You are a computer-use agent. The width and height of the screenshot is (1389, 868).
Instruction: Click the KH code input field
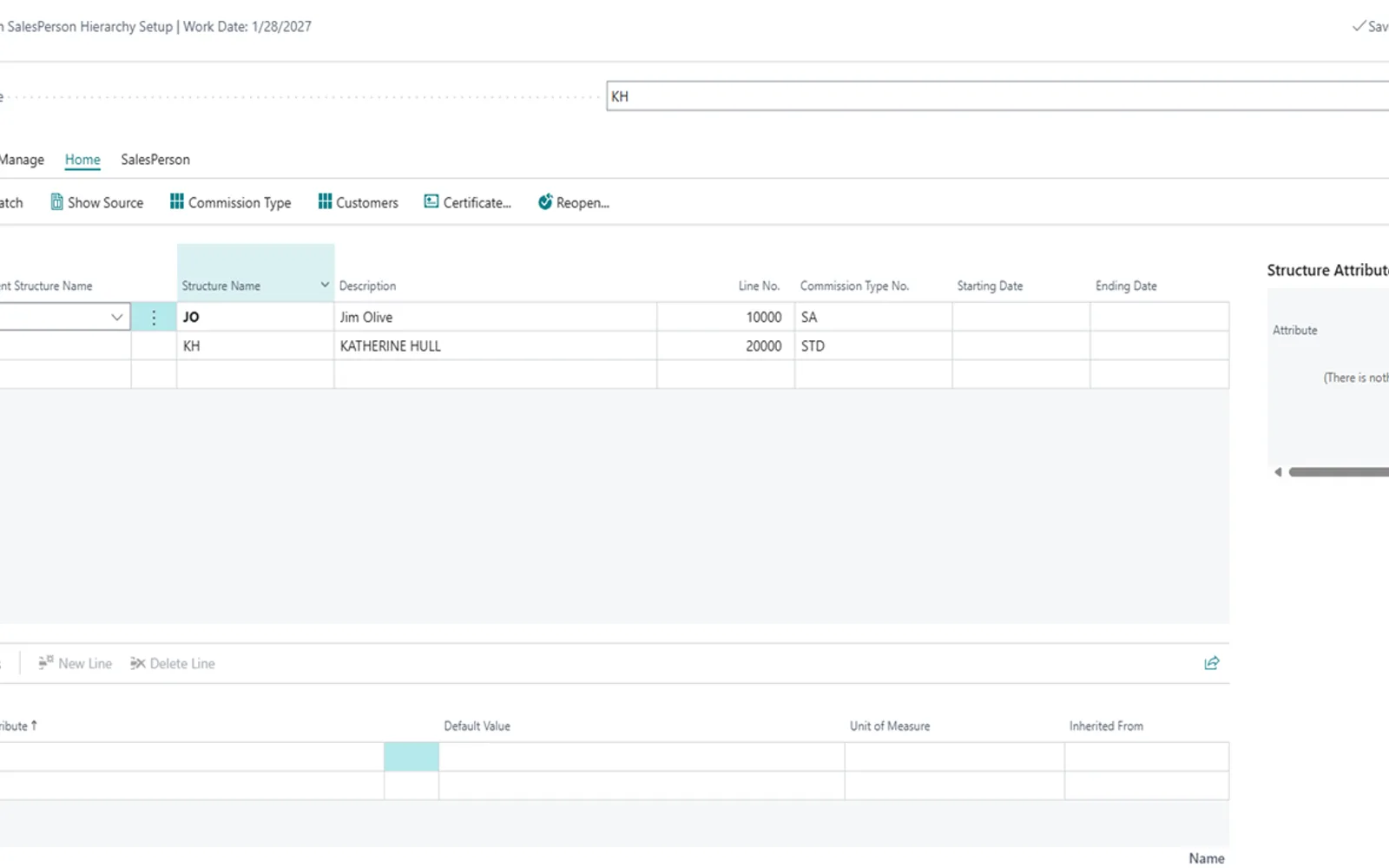click(x=997, y=96)
